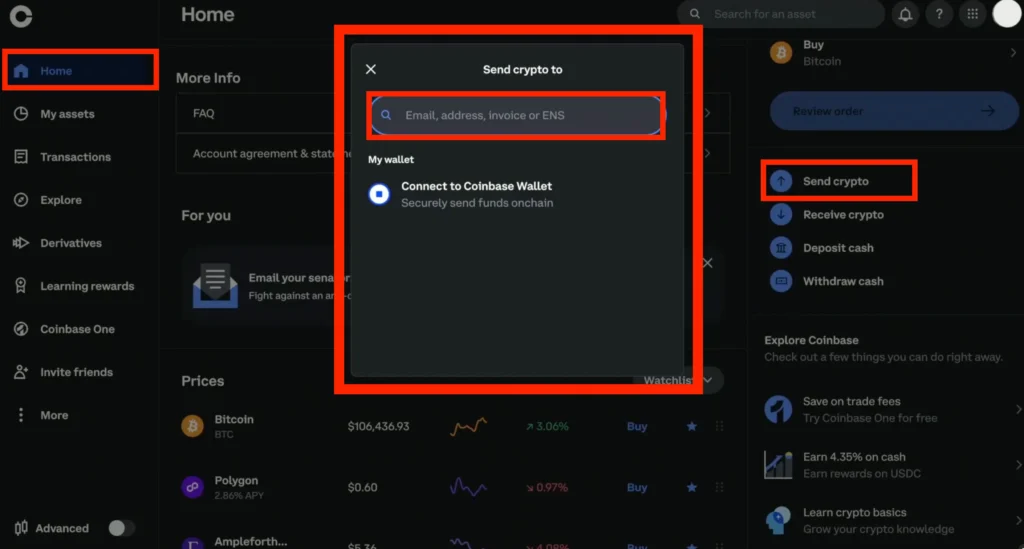
Task: Click the Receive crypto arrow icon
Action: [781, 214]
